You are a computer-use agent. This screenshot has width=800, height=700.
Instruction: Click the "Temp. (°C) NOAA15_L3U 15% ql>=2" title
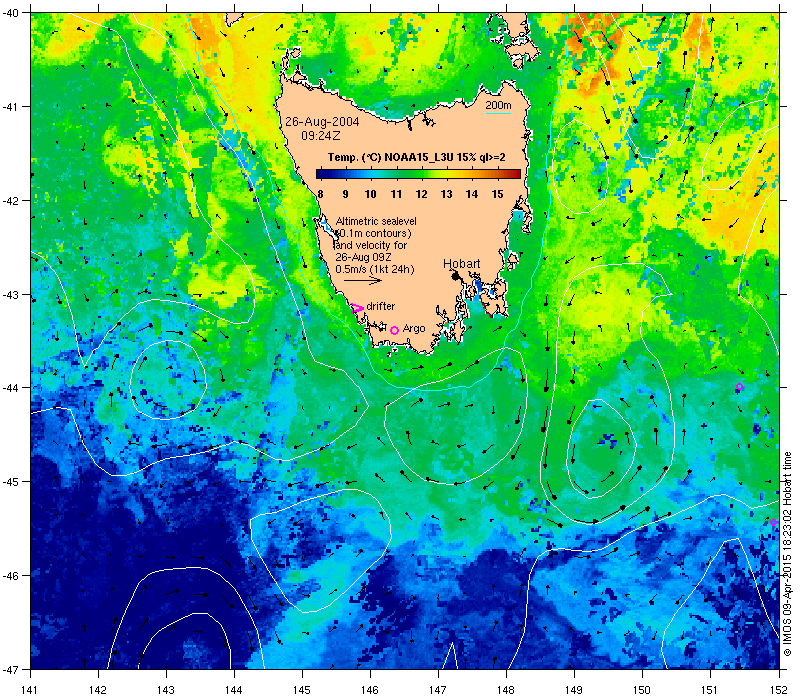pos(416,157)
